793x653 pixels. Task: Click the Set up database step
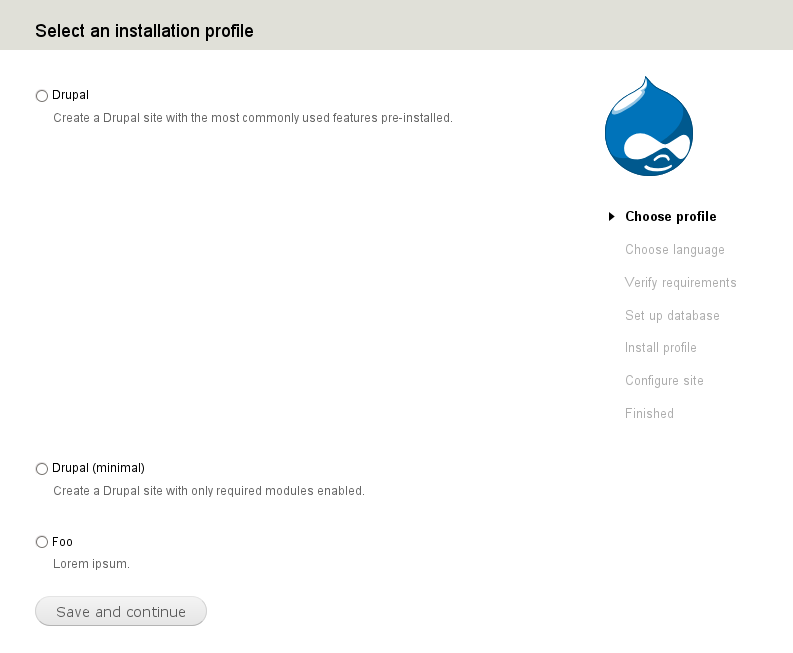672,316
